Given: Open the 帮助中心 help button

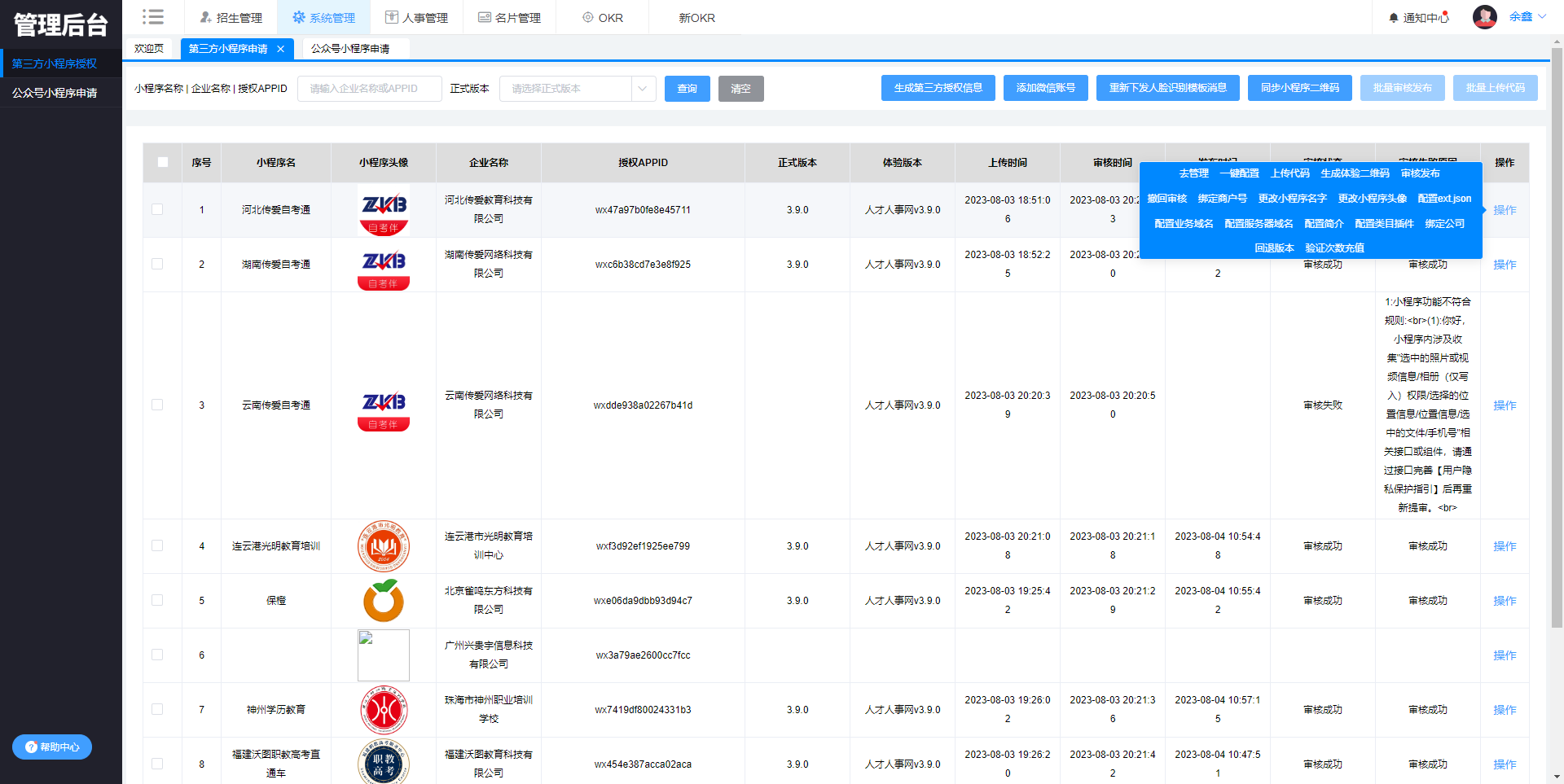Looking at the screenshot, I should pos(52,747).
